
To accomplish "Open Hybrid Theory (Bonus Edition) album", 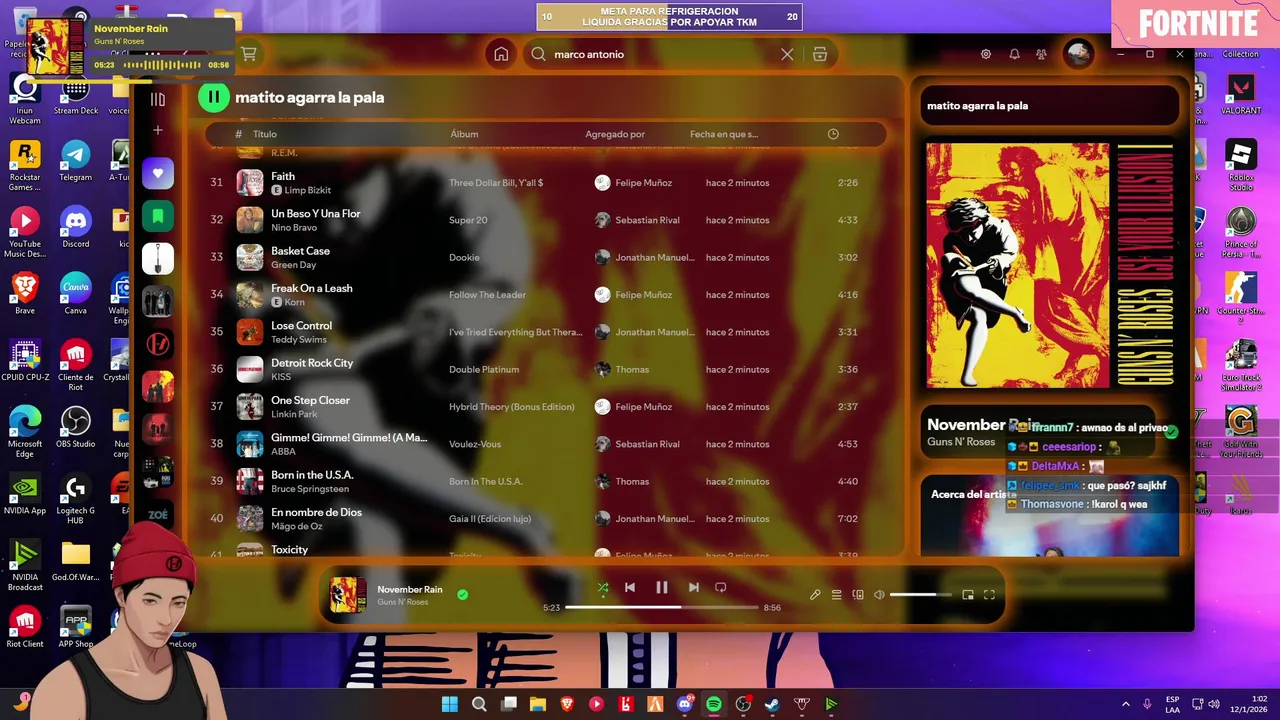I will [x=512, y=407].
